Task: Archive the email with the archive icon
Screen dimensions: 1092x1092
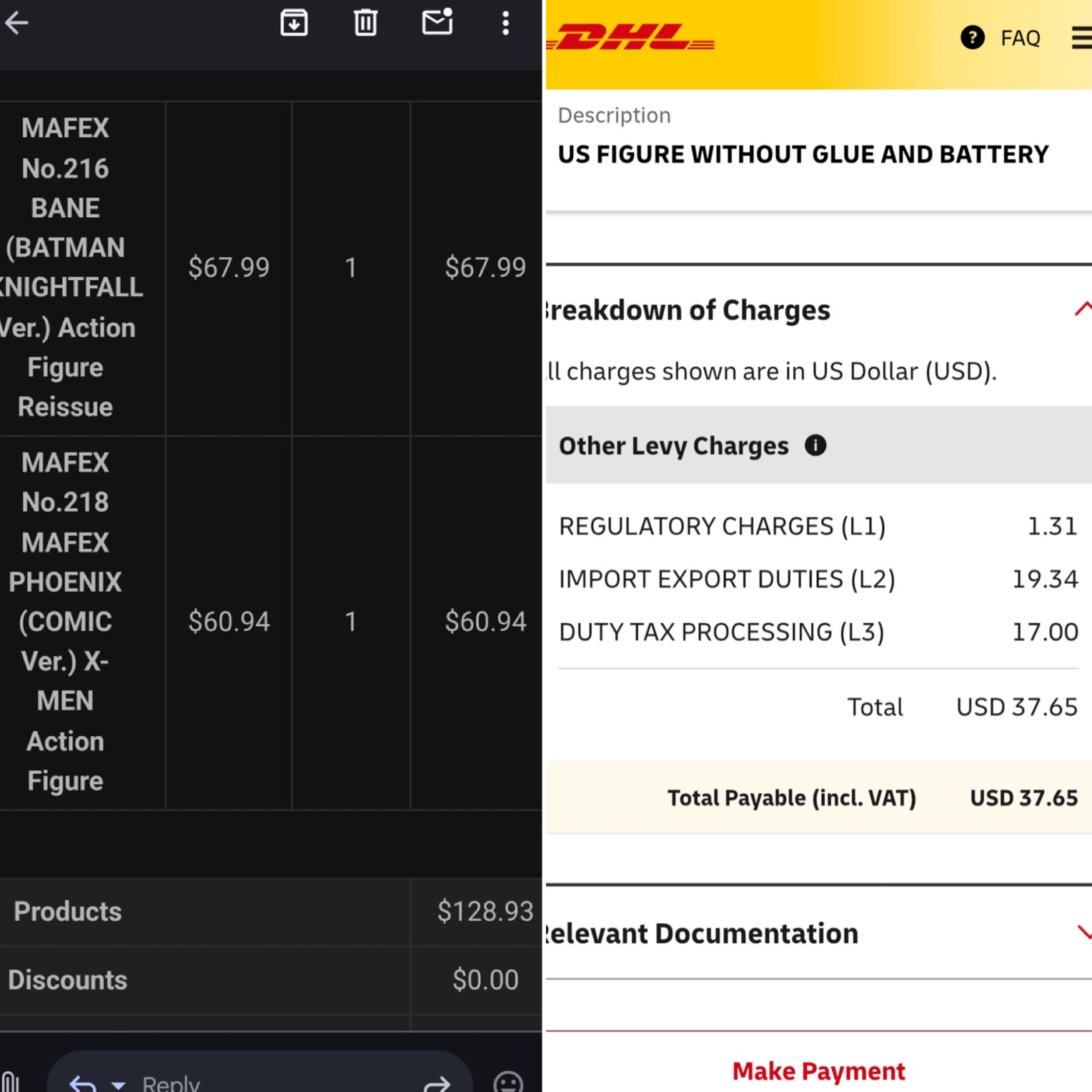Action: pos(294,23)
